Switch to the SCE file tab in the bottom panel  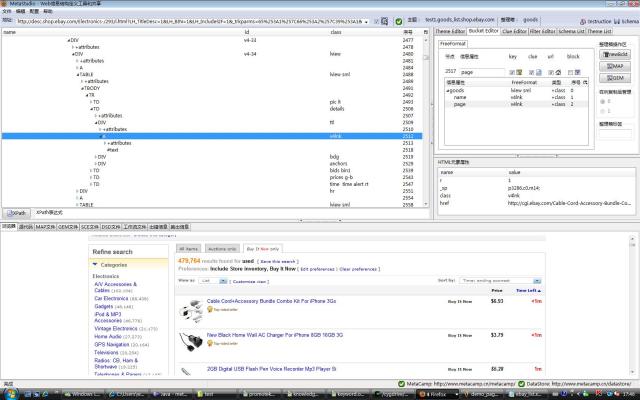click(90, 227)
